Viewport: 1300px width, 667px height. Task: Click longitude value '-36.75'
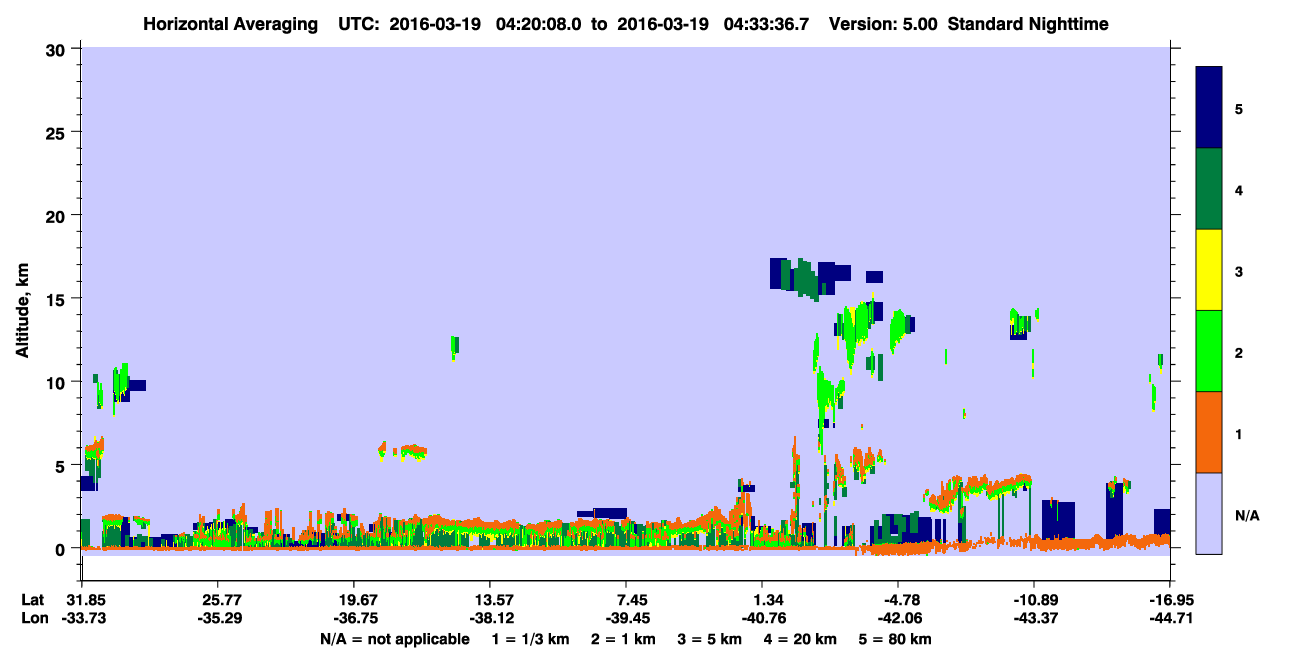(353, 618)
